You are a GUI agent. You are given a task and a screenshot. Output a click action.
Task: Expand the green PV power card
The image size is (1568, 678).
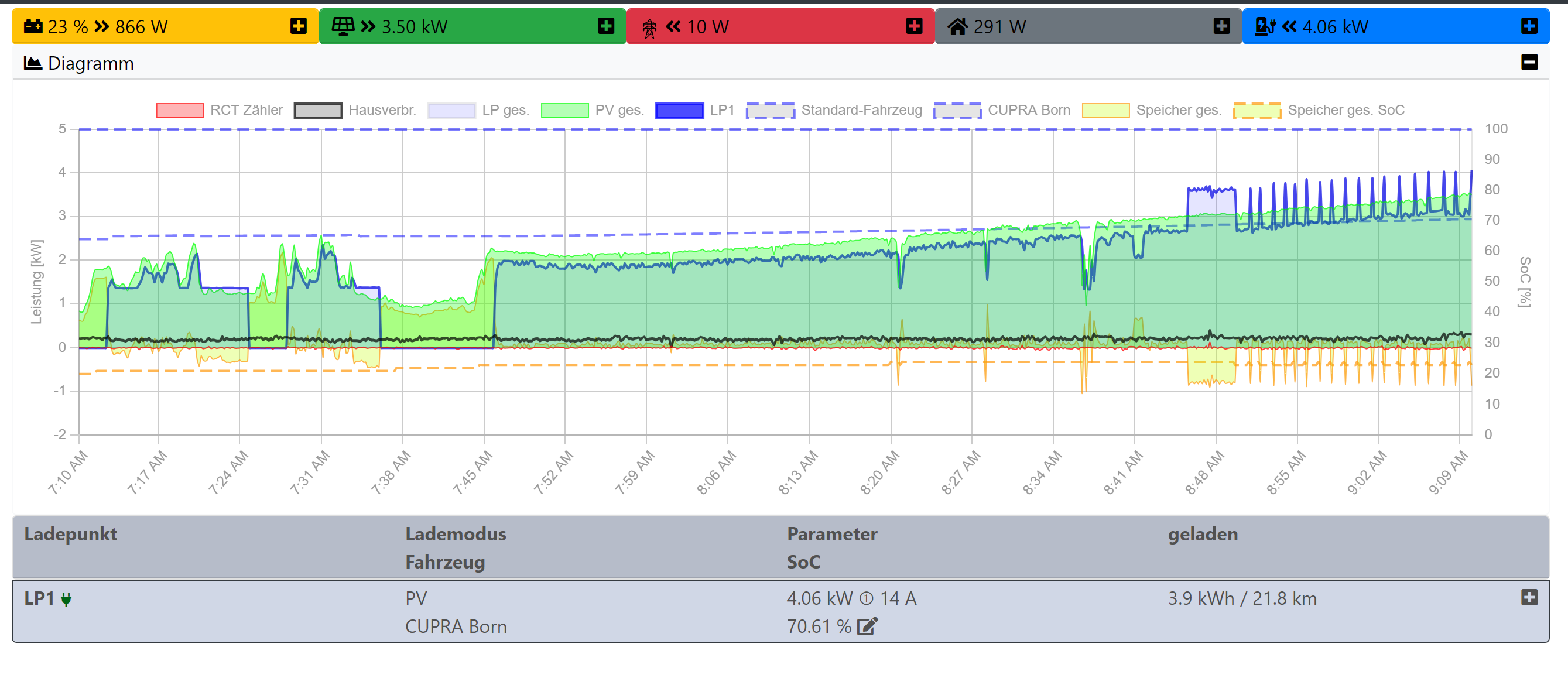pos(605,26)
